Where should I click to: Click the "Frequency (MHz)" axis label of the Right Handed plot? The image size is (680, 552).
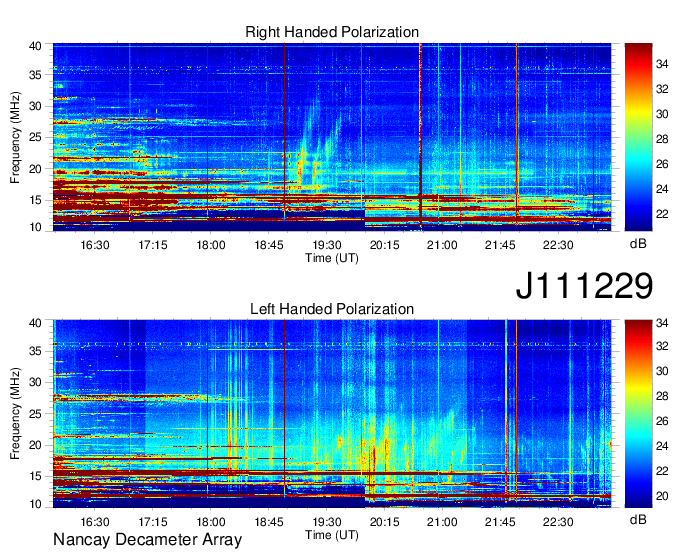[x=15, y=137]
